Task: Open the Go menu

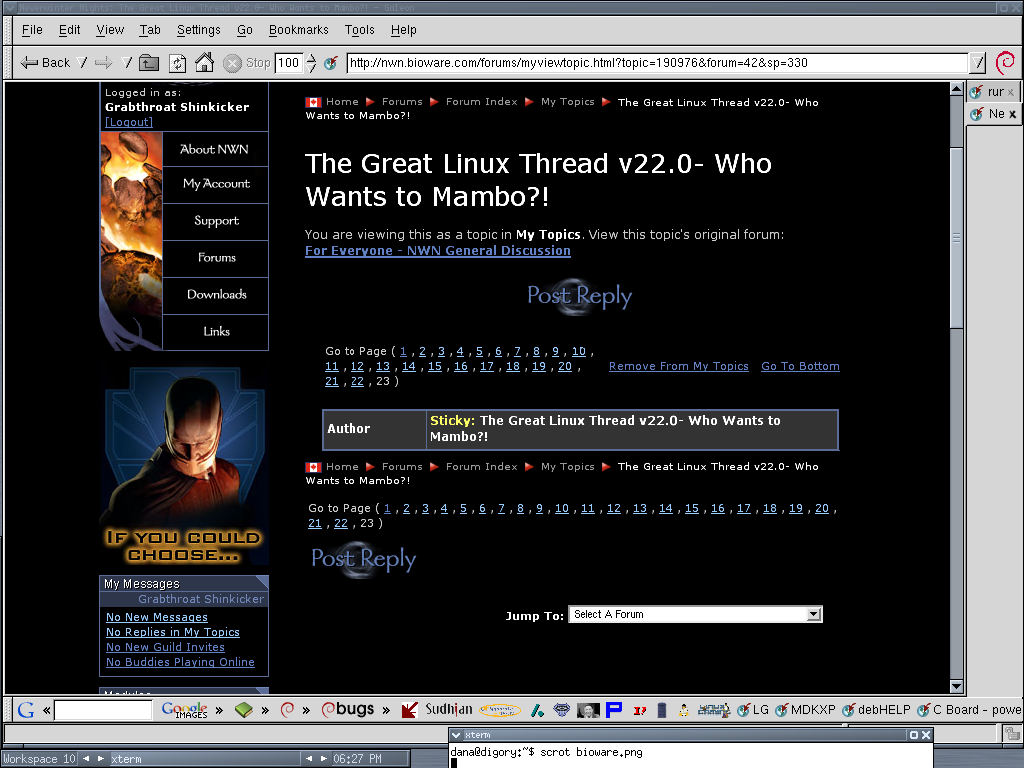Action: click(x=244, y=30)
